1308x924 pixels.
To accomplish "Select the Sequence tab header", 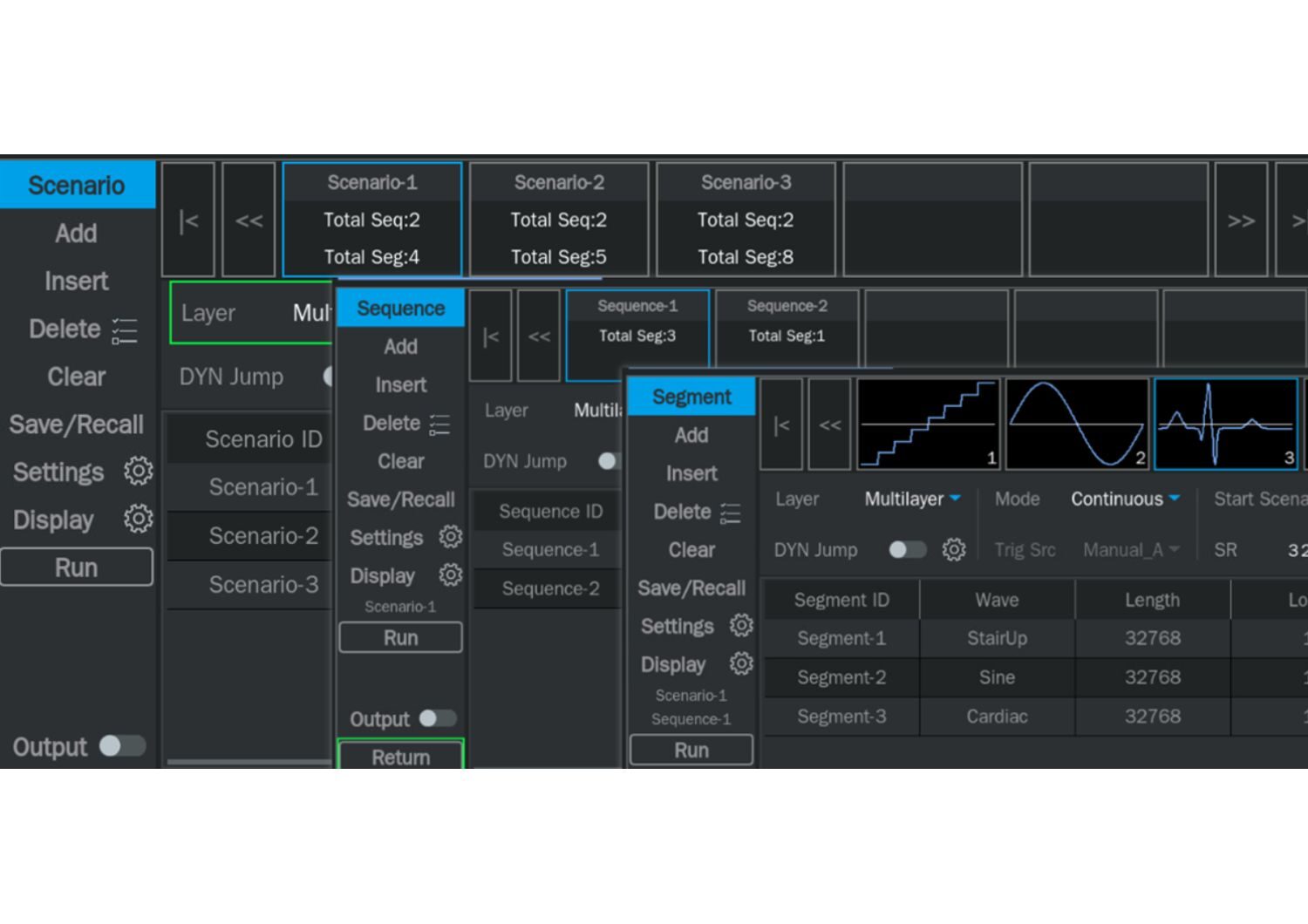I will pos(401,309).
